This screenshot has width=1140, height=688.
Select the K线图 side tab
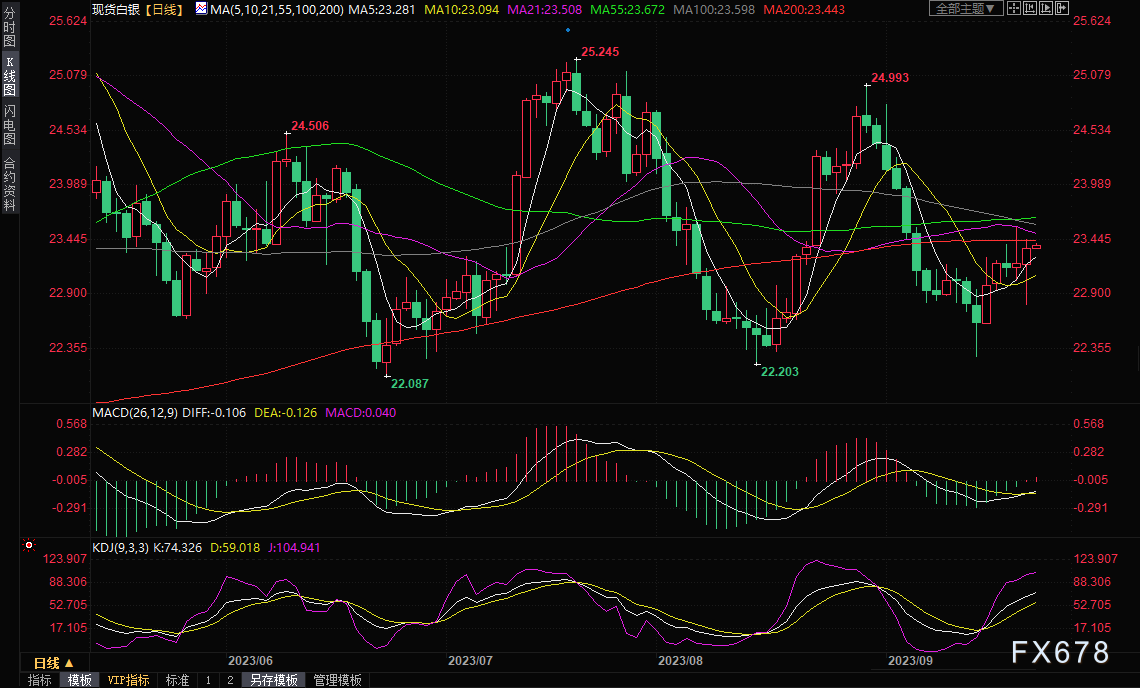9,76
